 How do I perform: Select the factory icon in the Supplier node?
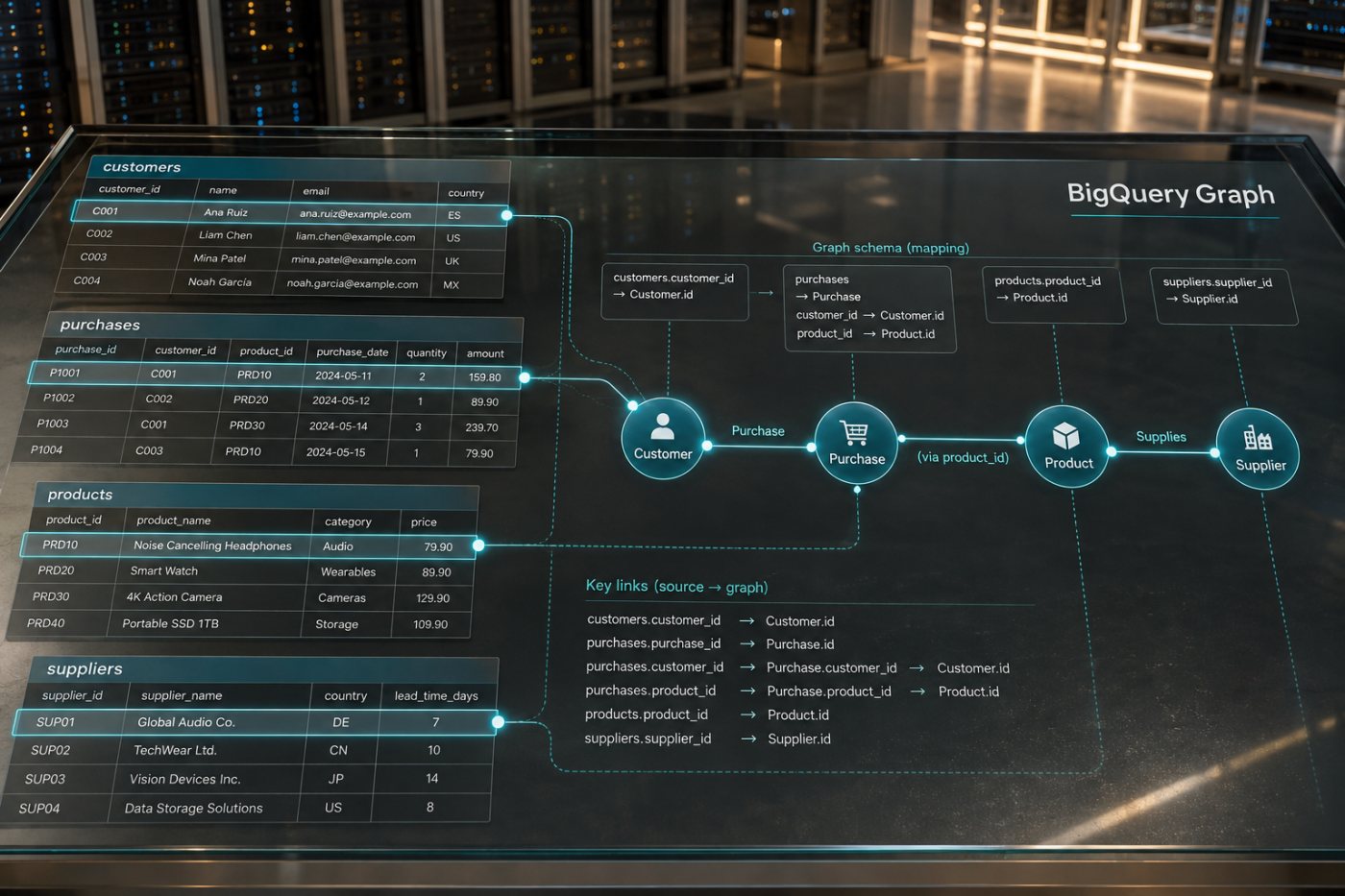click(x=1258, y=438)
